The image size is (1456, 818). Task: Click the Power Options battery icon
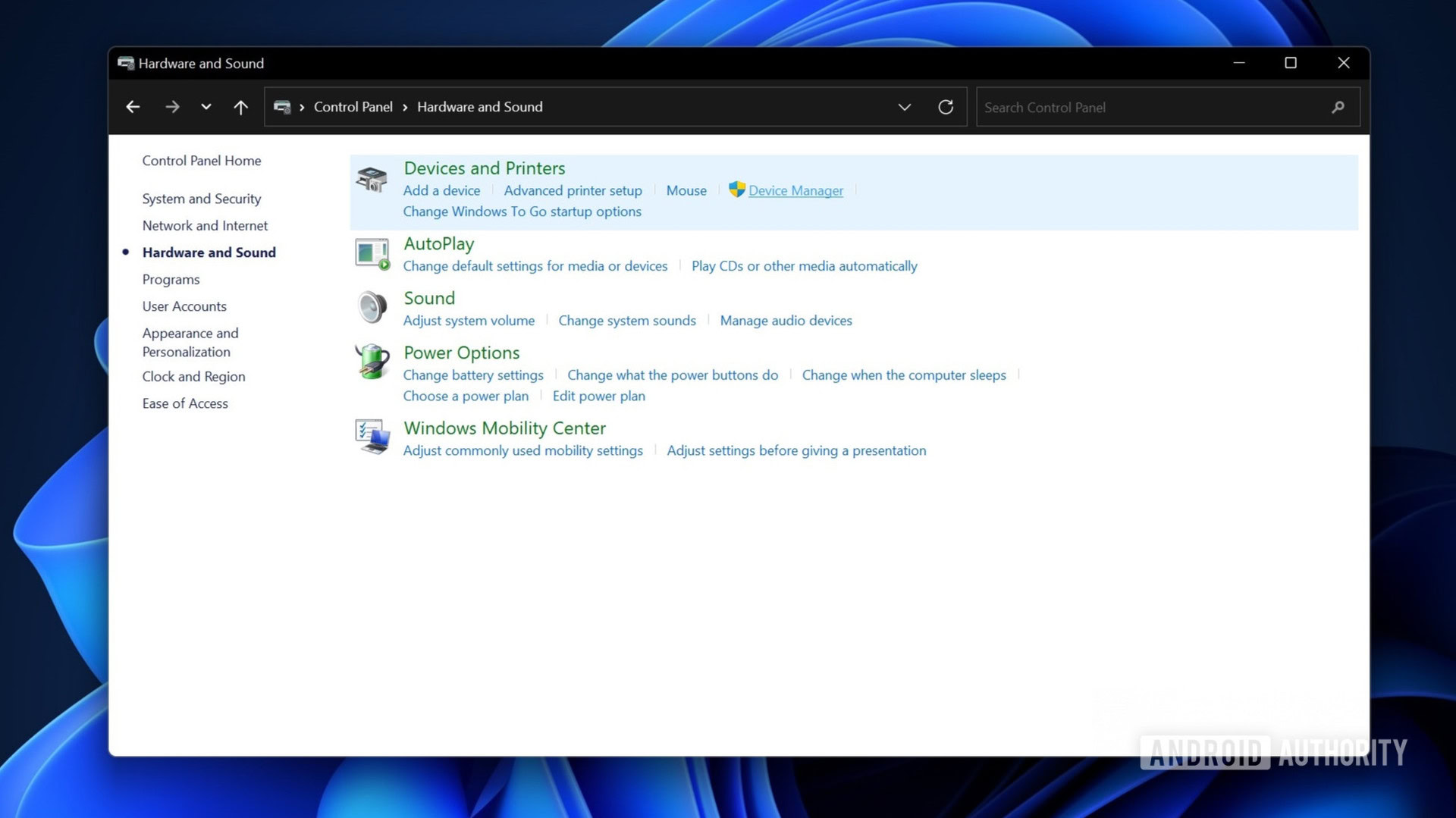pyautogui.click(x=372, y=362)
